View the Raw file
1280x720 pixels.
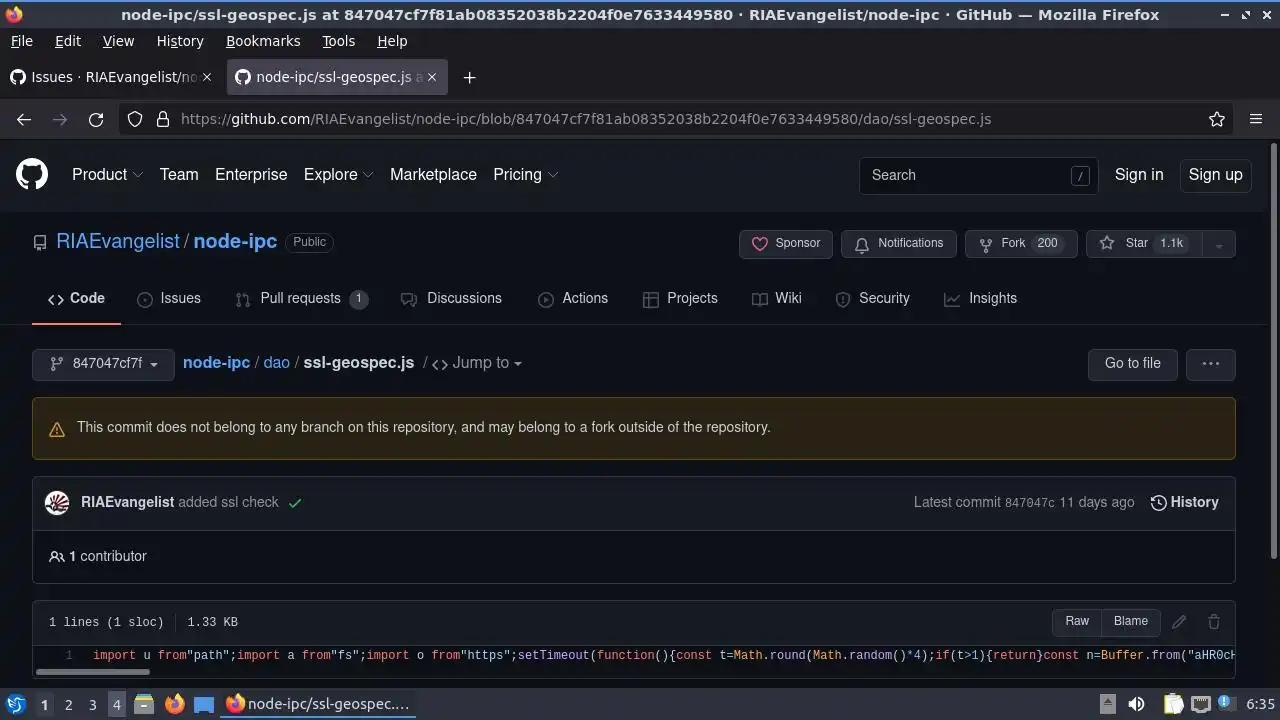point(1077,621)
